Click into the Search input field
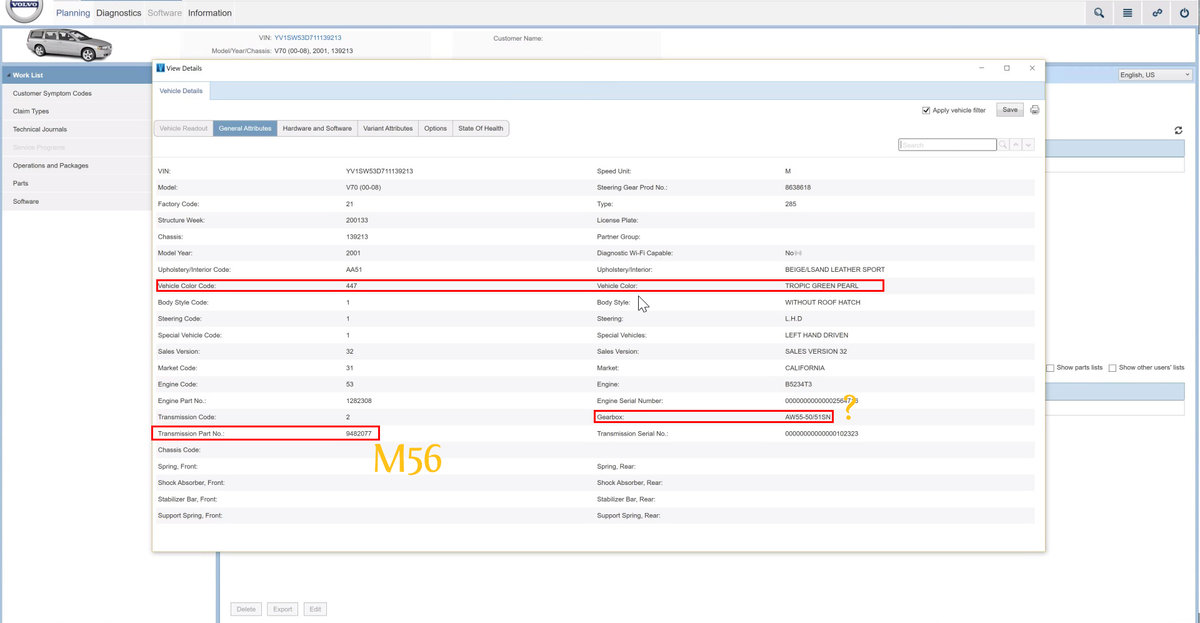The image size is (1200, 623). pos(947,145)
